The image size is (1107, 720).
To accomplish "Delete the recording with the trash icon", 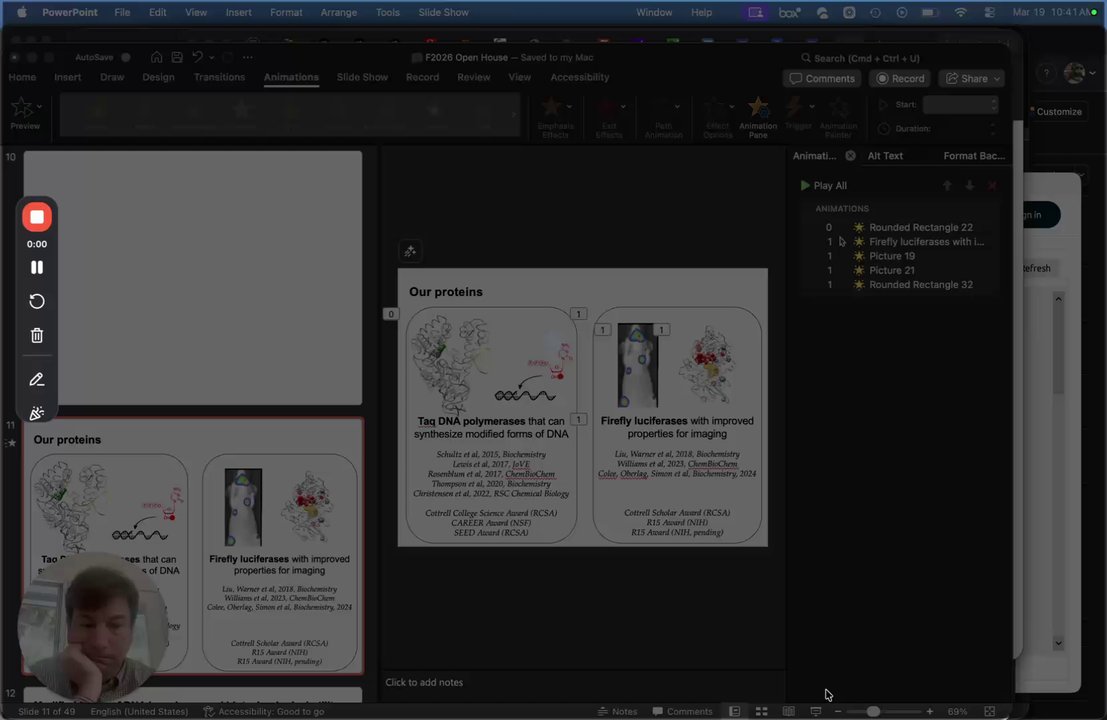I will click(37, 336).
